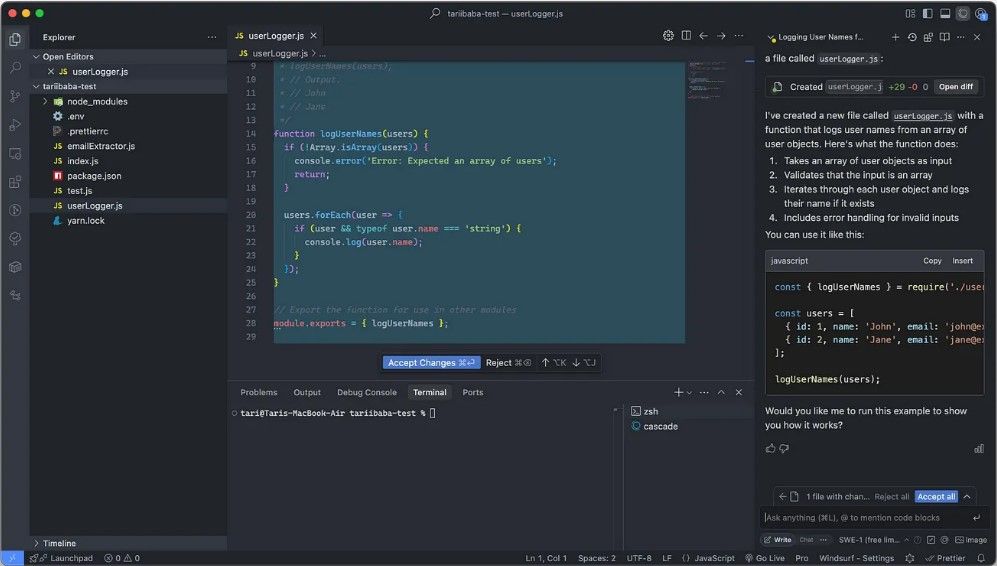
Task: Open the Search view in activity bar
Action: (x=15, y=67)
